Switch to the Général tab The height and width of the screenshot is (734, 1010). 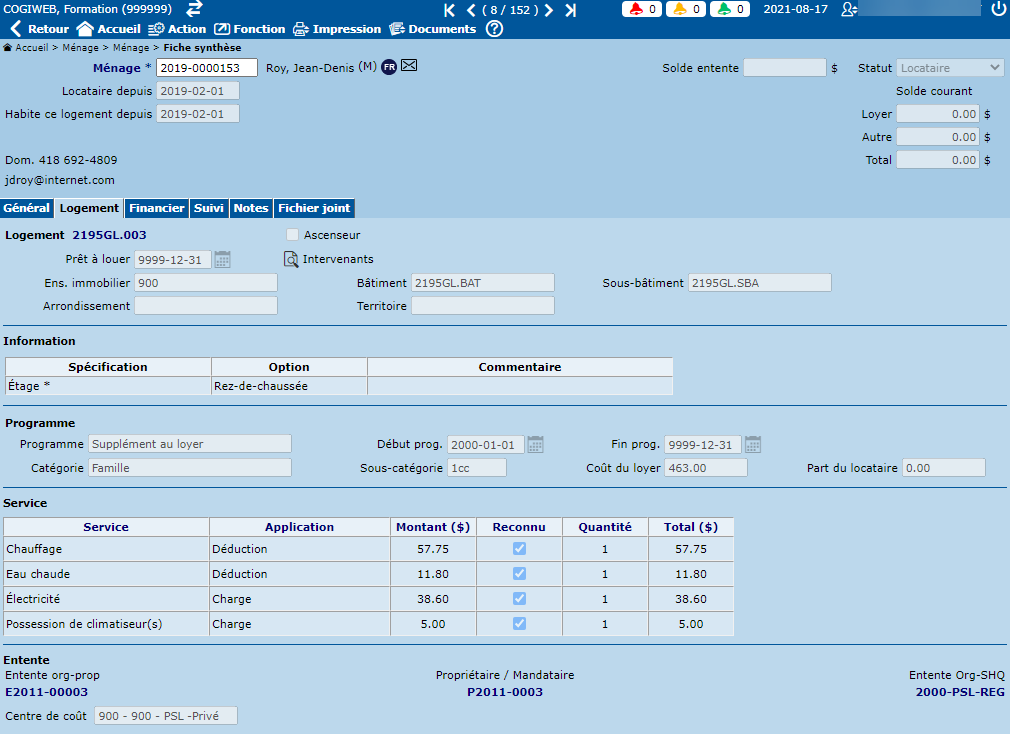(x=26, y=208)
